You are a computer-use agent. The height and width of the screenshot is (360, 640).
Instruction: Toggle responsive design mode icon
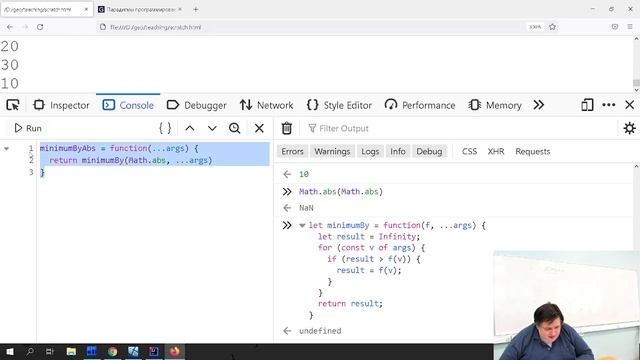click(x=587, y=105)
